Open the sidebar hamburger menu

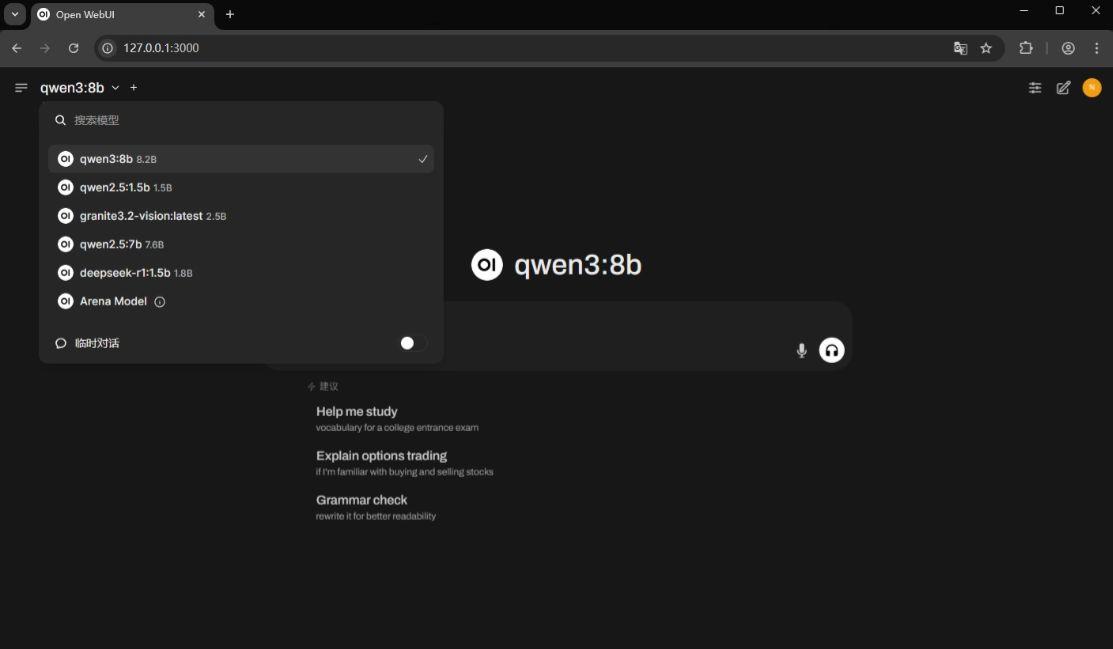[x=21, y=88]
